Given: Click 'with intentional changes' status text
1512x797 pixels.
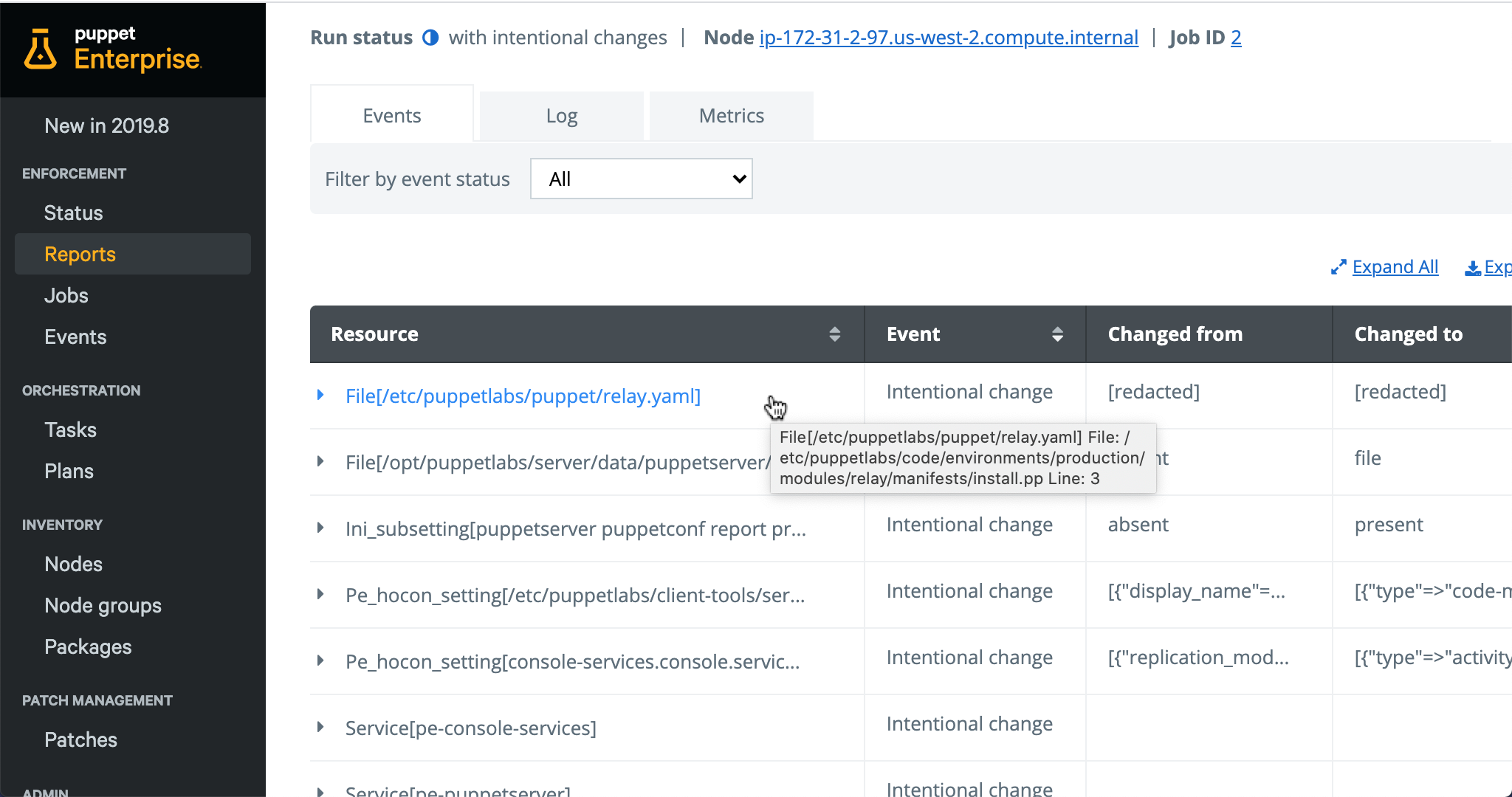Looking at the screenshot, I should point(557,38).
